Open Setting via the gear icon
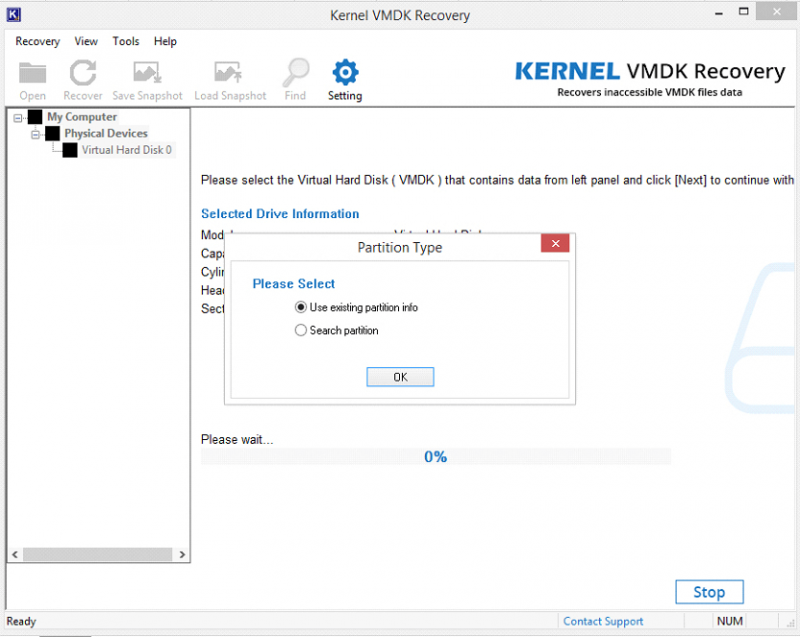This screenshot has width=800, height=637. (x=345, y=73)
